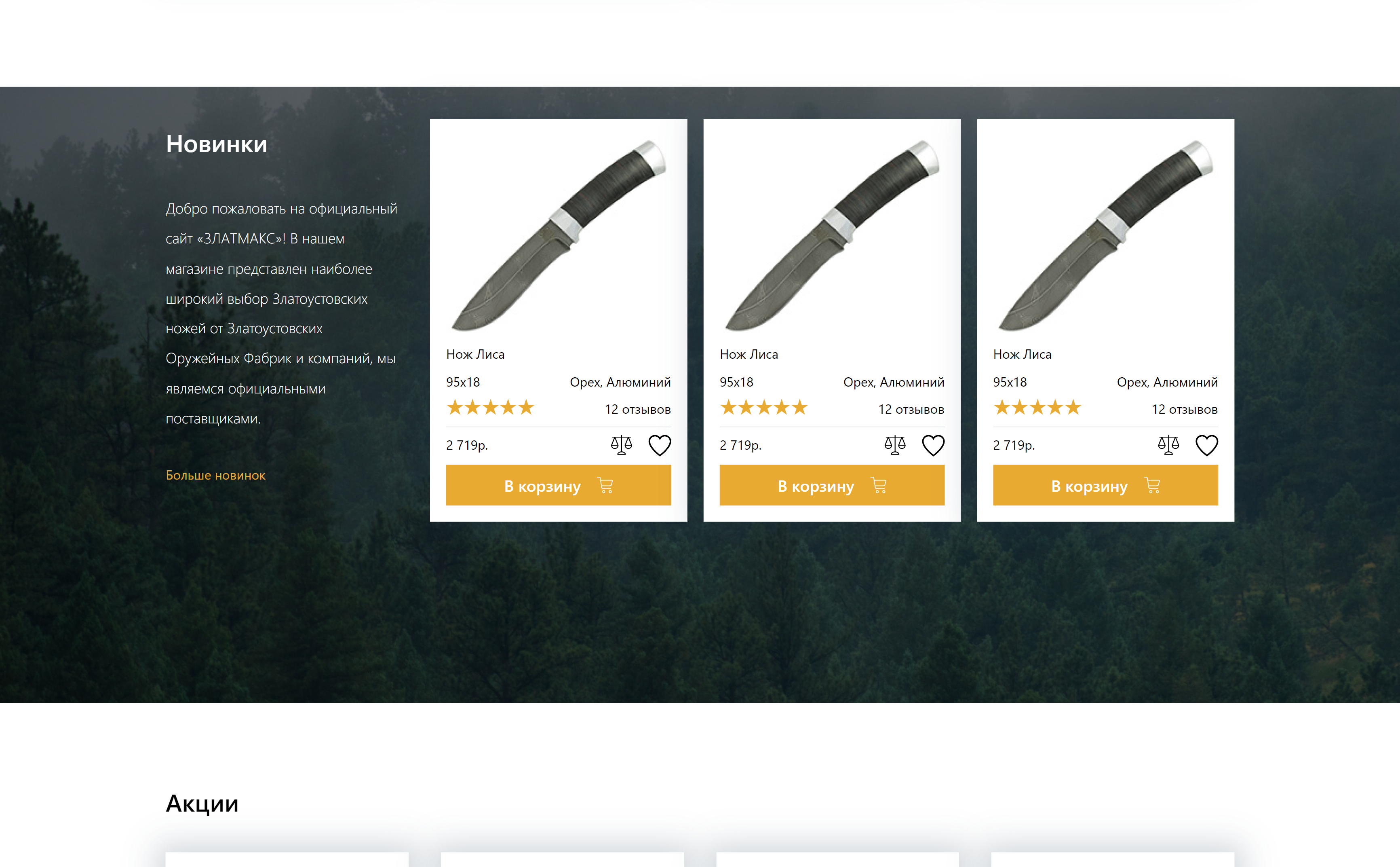Open first knife product image

click(558, 236)
